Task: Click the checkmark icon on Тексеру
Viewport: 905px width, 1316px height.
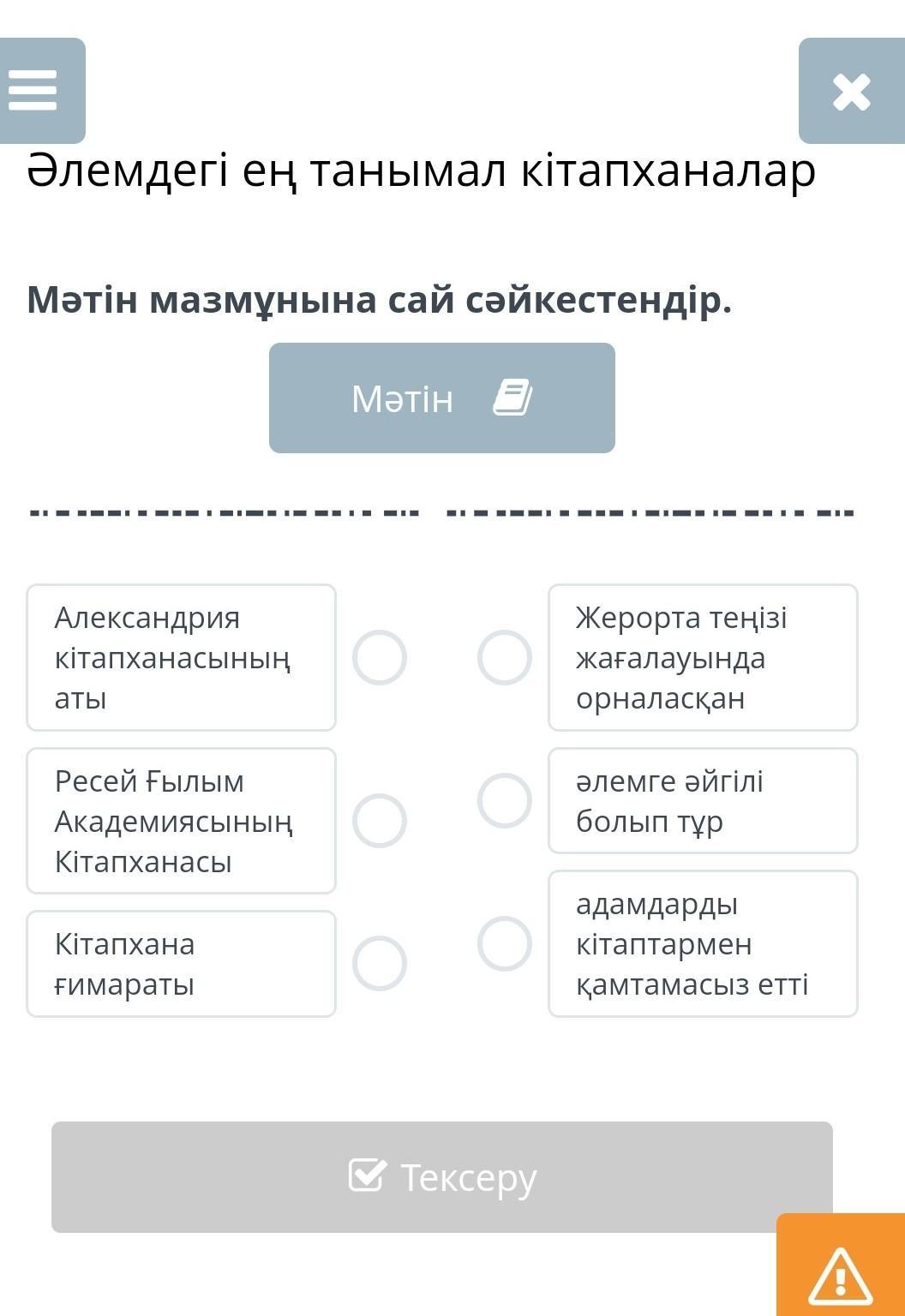Action: click(366, 1175)
